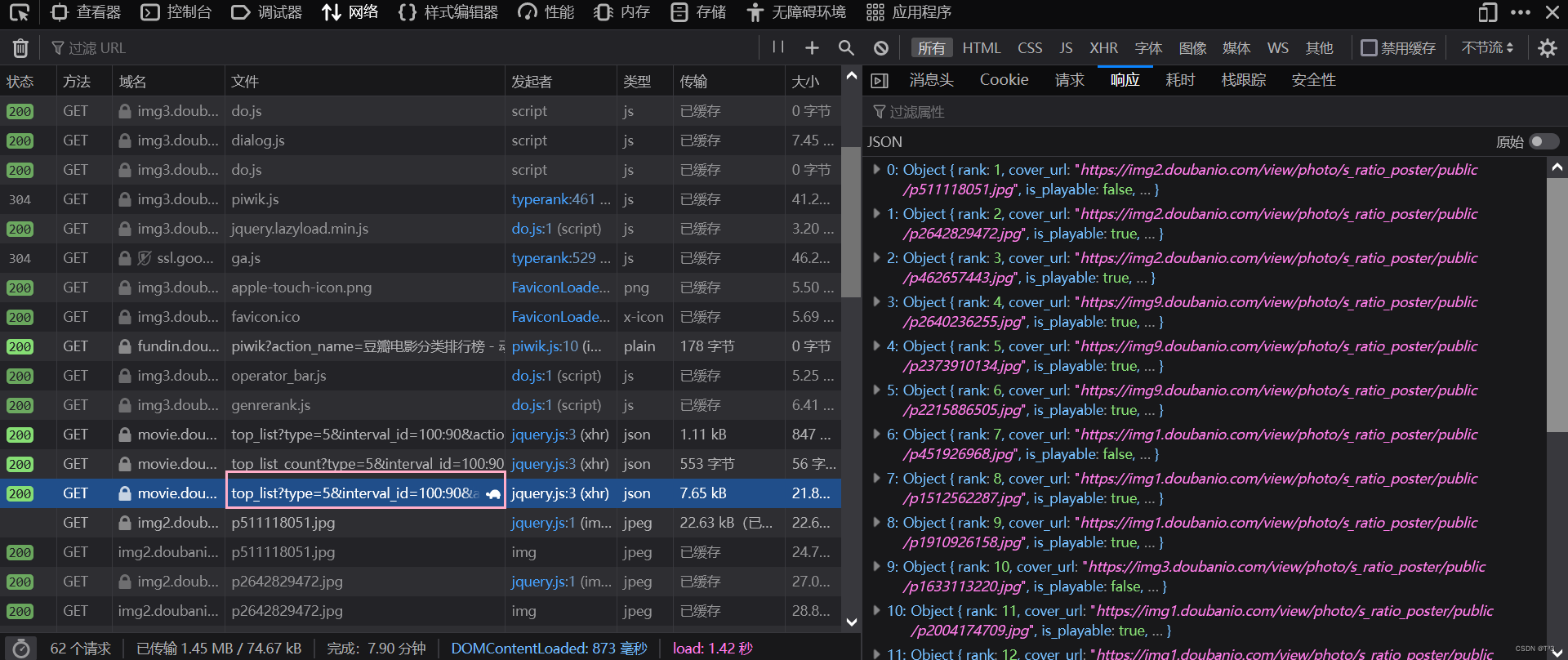Switch to 耗时 (Timings) tab
The height and width of the screenshot is (660, 1568).
point(1180,80)
